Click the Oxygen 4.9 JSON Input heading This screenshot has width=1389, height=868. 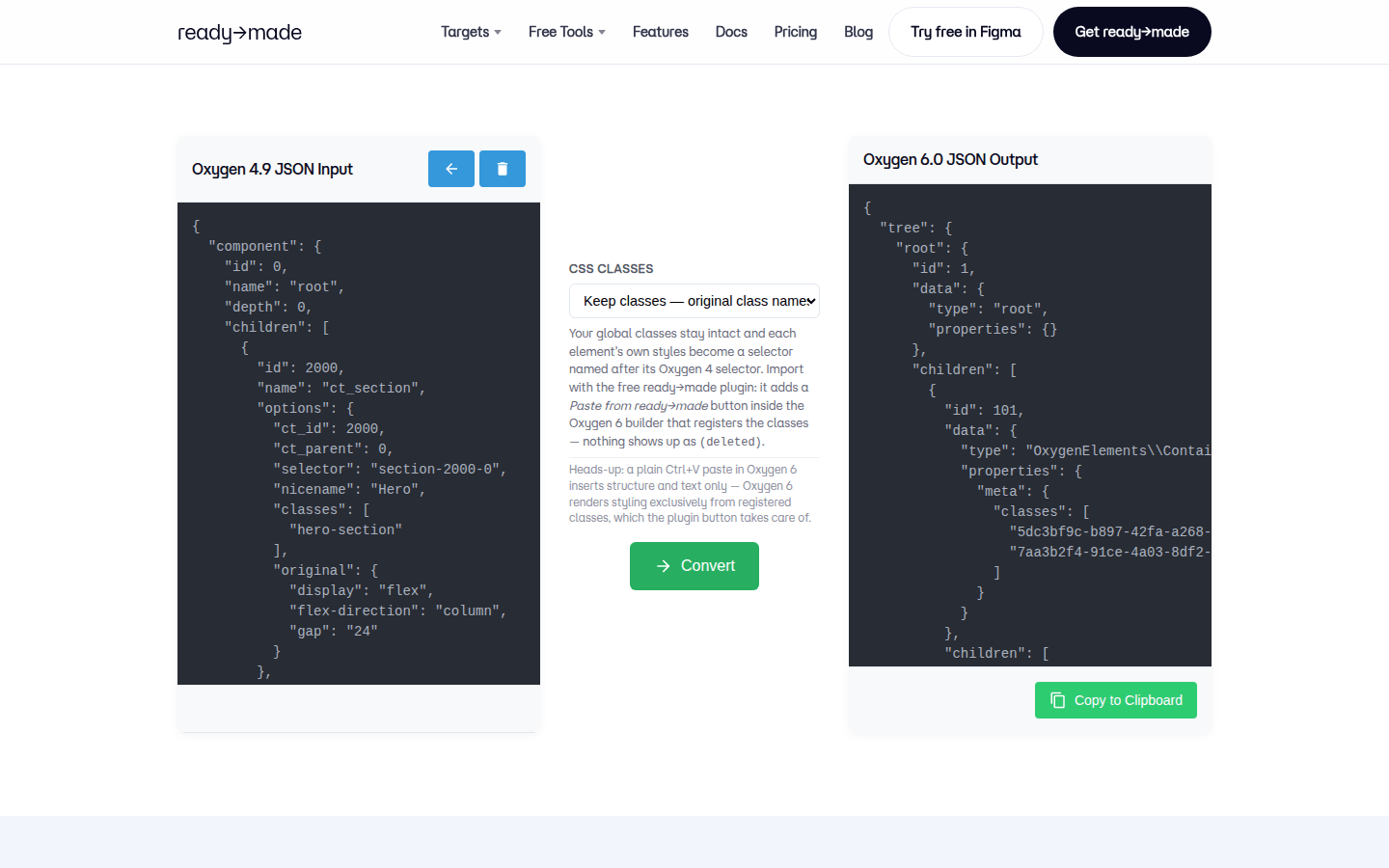point(273,169)
